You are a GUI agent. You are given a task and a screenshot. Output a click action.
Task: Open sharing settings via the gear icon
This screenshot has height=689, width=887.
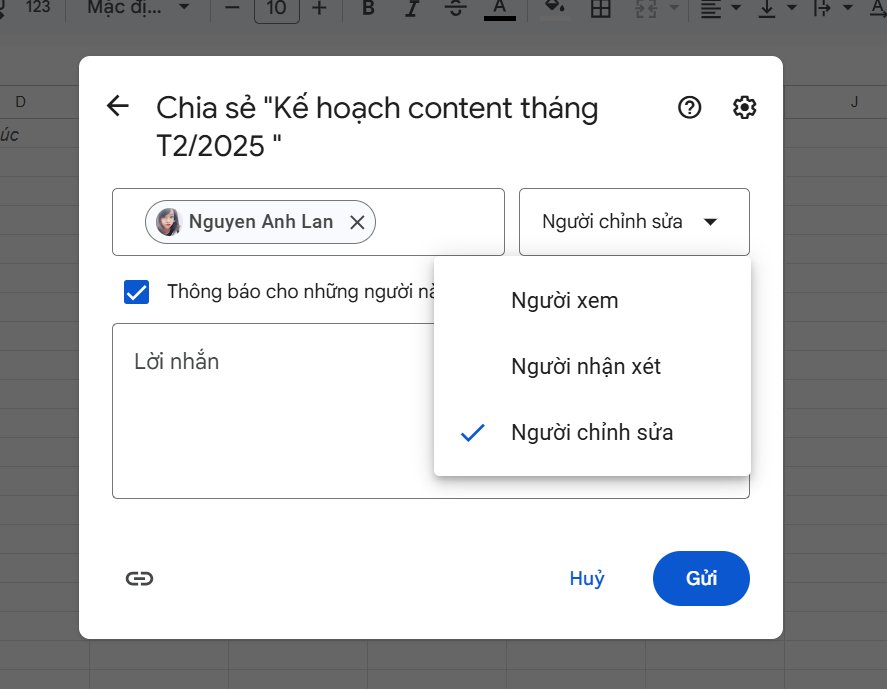point(744,107)
